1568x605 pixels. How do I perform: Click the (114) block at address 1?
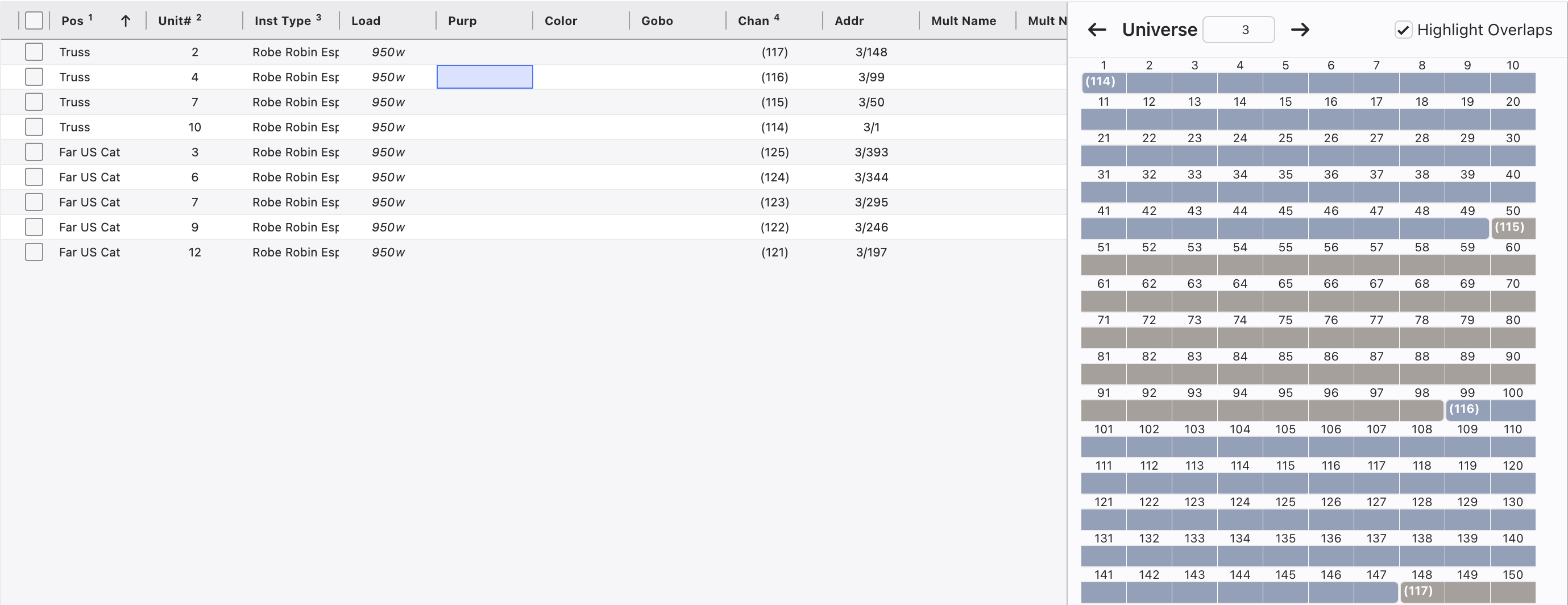click(x=1102, y=81)
